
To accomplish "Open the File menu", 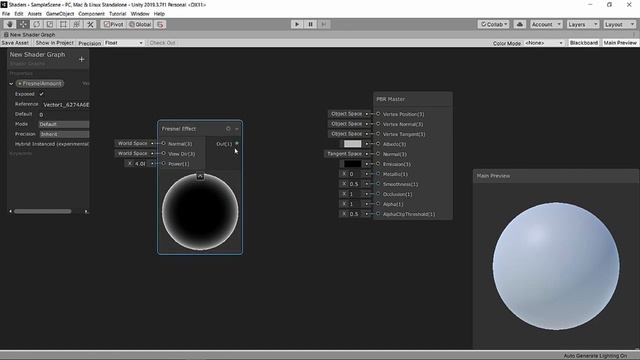I will click(x=6, y=13).
